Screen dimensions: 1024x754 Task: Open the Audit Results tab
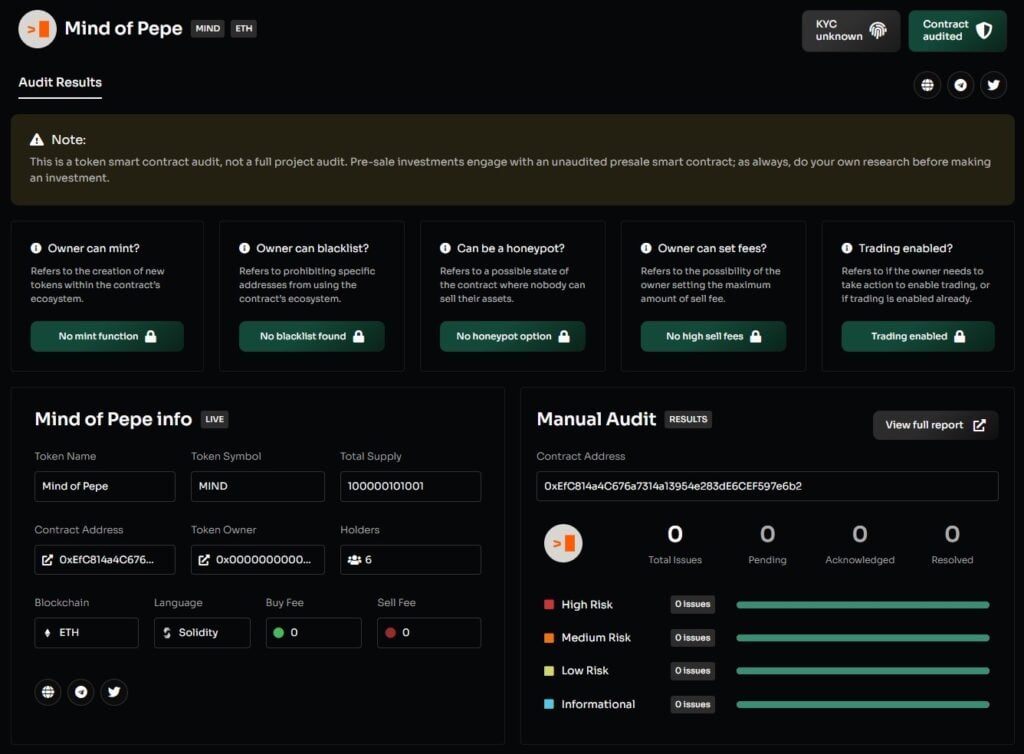click(60, 83)
